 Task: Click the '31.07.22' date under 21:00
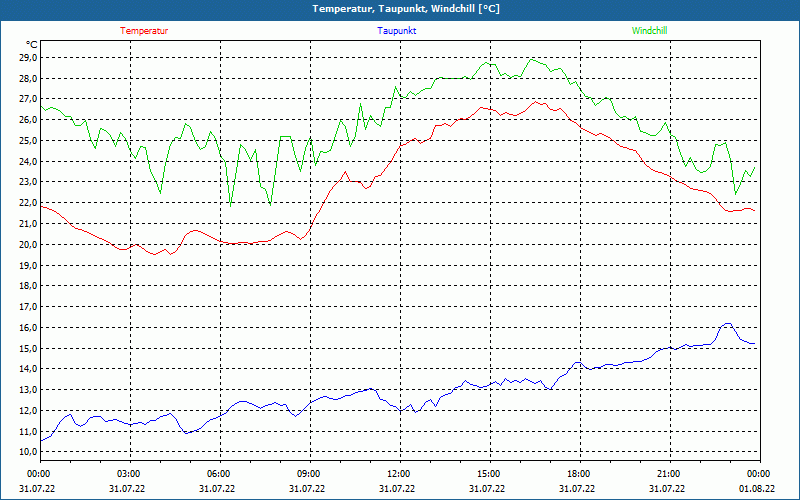[x=667, y=488]
